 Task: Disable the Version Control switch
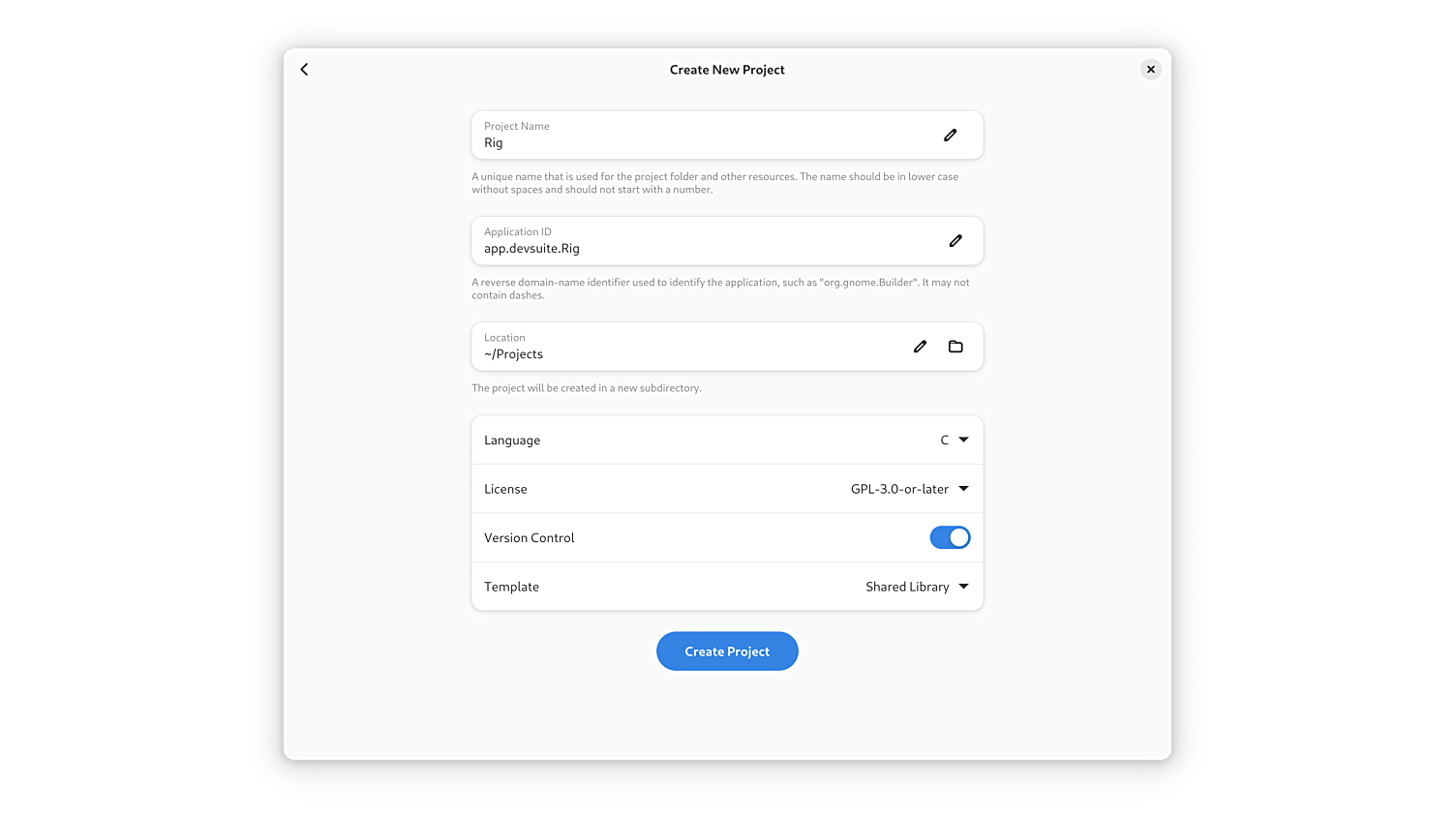950,537
